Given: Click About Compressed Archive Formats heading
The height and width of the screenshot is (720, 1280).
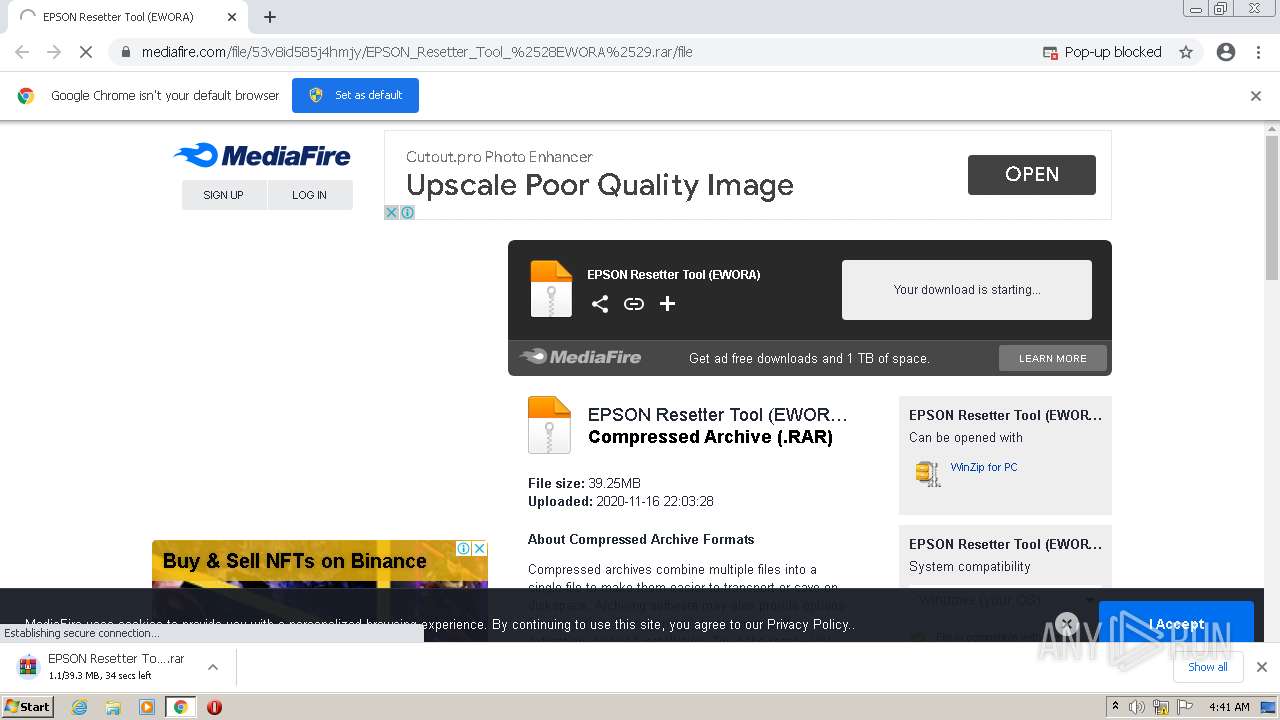Looking at the screenshot, I should [641, 539].
